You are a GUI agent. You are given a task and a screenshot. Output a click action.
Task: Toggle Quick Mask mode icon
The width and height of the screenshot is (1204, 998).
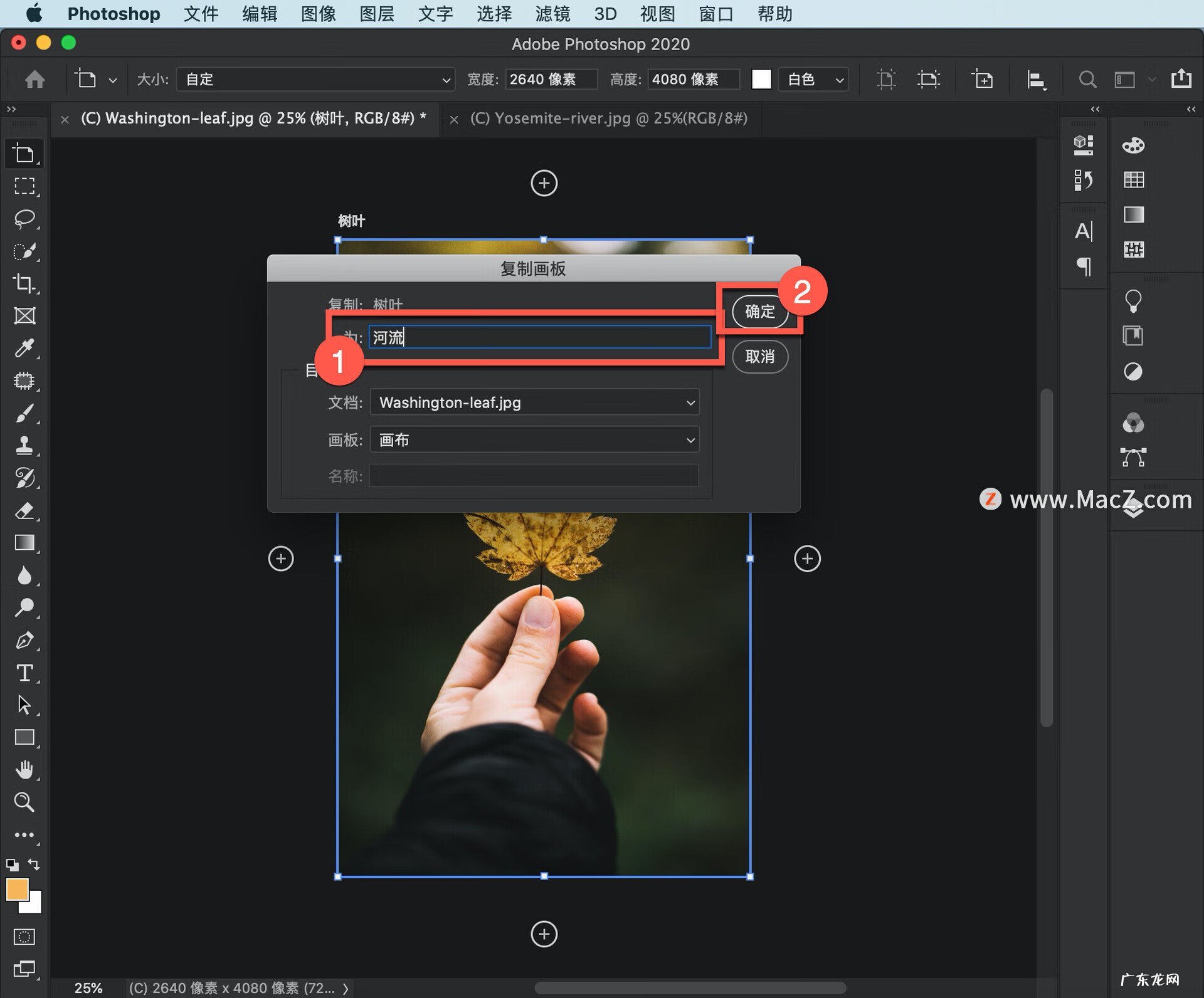24,937
